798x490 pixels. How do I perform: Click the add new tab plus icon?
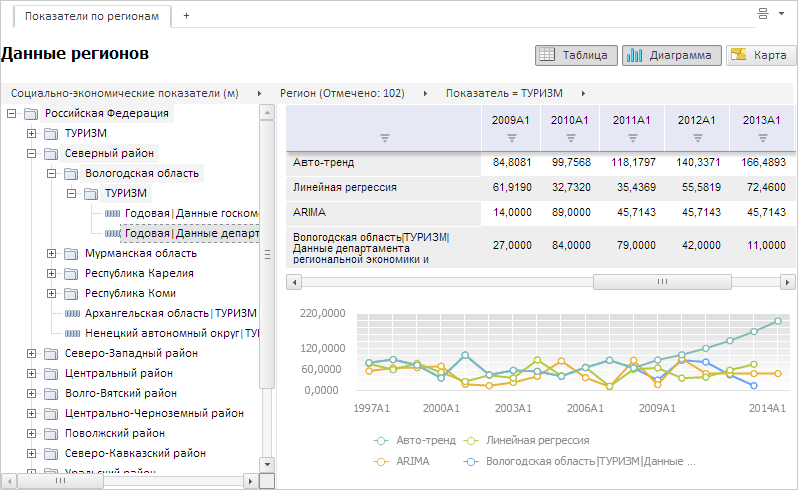click(x=186, y=17)
